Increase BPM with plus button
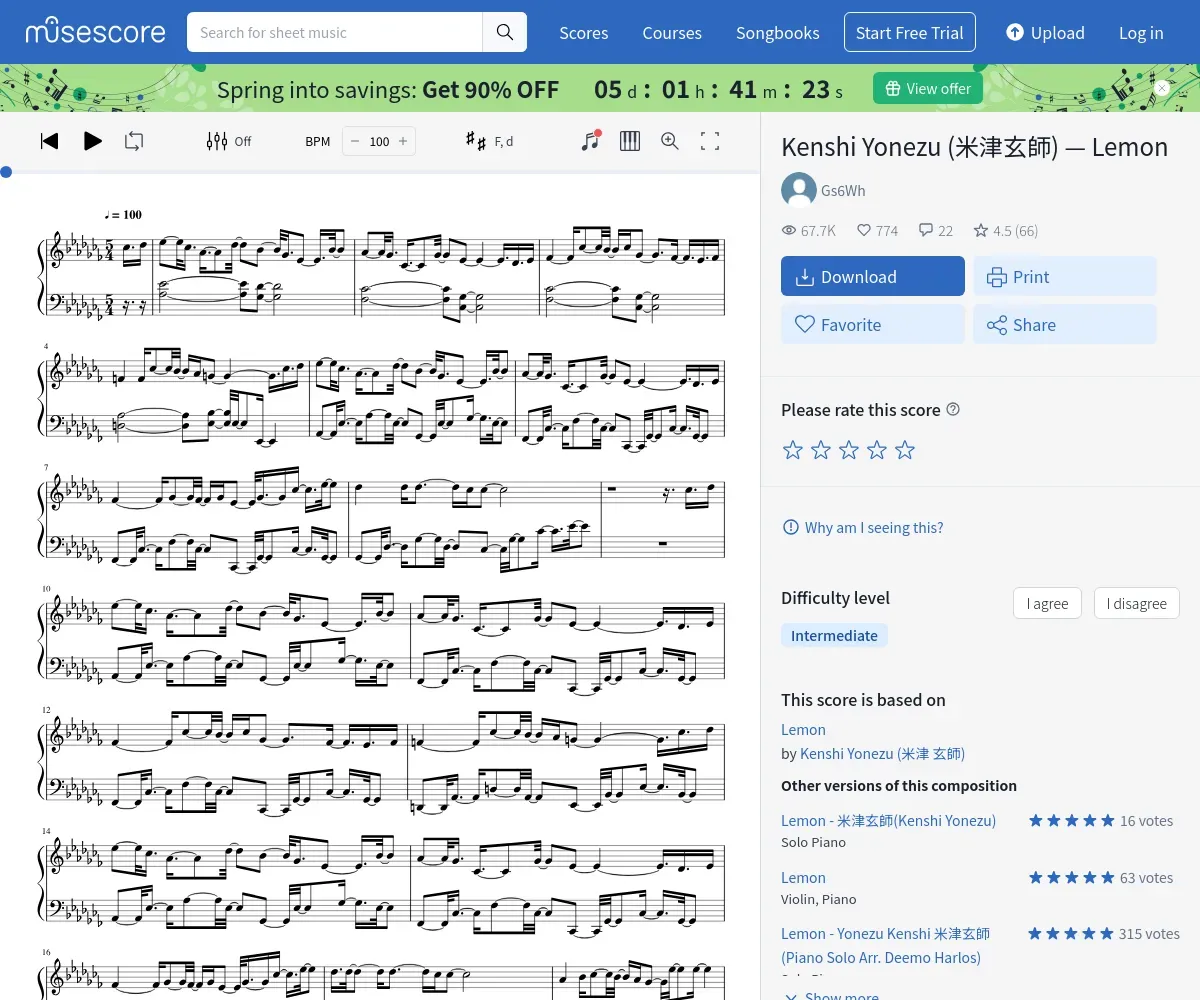1200x1000 pixels. coord(403,141)
